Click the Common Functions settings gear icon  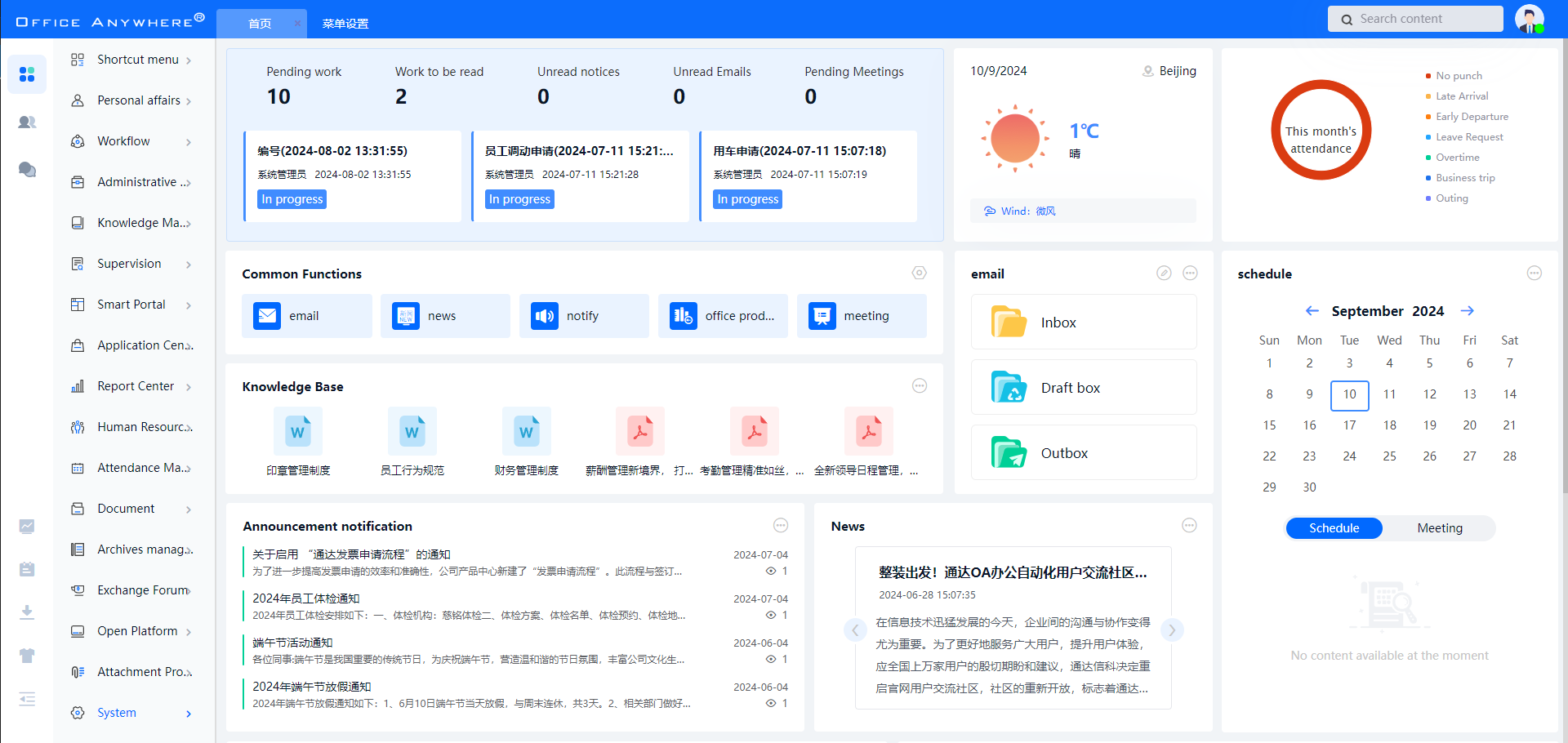pyautogui.click(x=919, y=274)
